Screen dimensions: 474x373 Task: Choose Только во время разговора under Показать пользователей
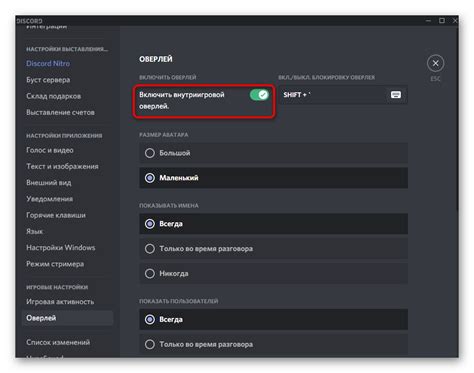pos(273,344)
